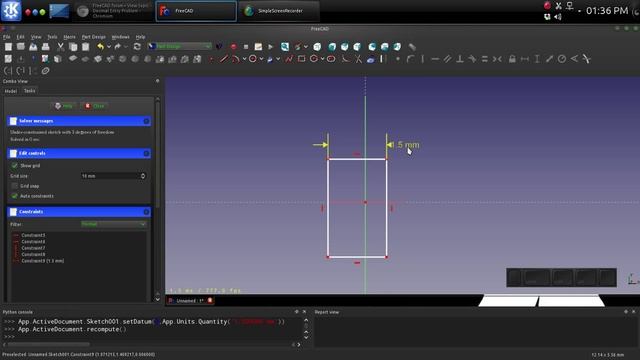640x360 pixels.
Task: Switch to SimpleScreenRecorder in taskbar
Action: point(279,11)
